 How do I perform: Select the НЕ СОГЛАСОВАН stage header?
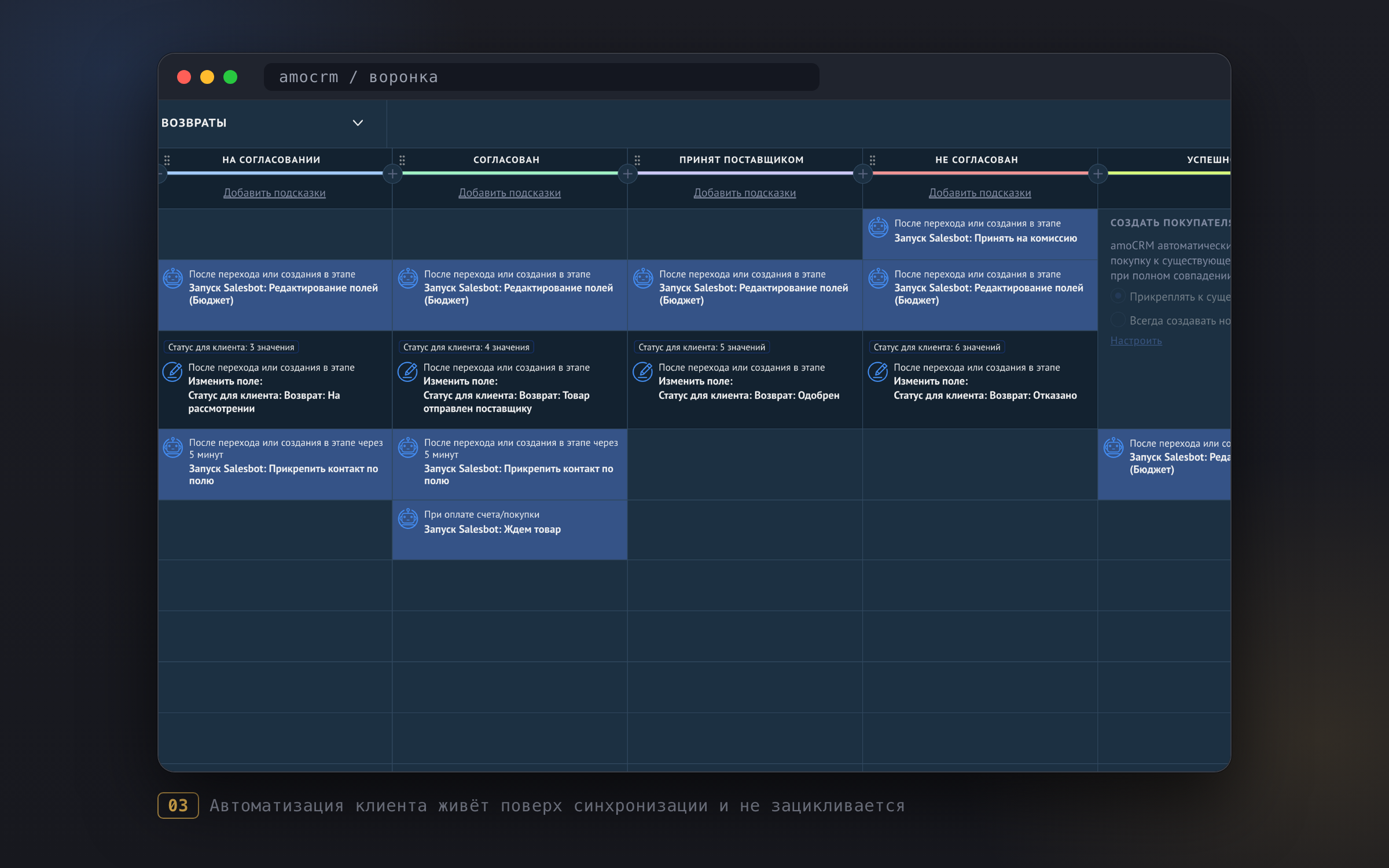[x=976, y=160]
